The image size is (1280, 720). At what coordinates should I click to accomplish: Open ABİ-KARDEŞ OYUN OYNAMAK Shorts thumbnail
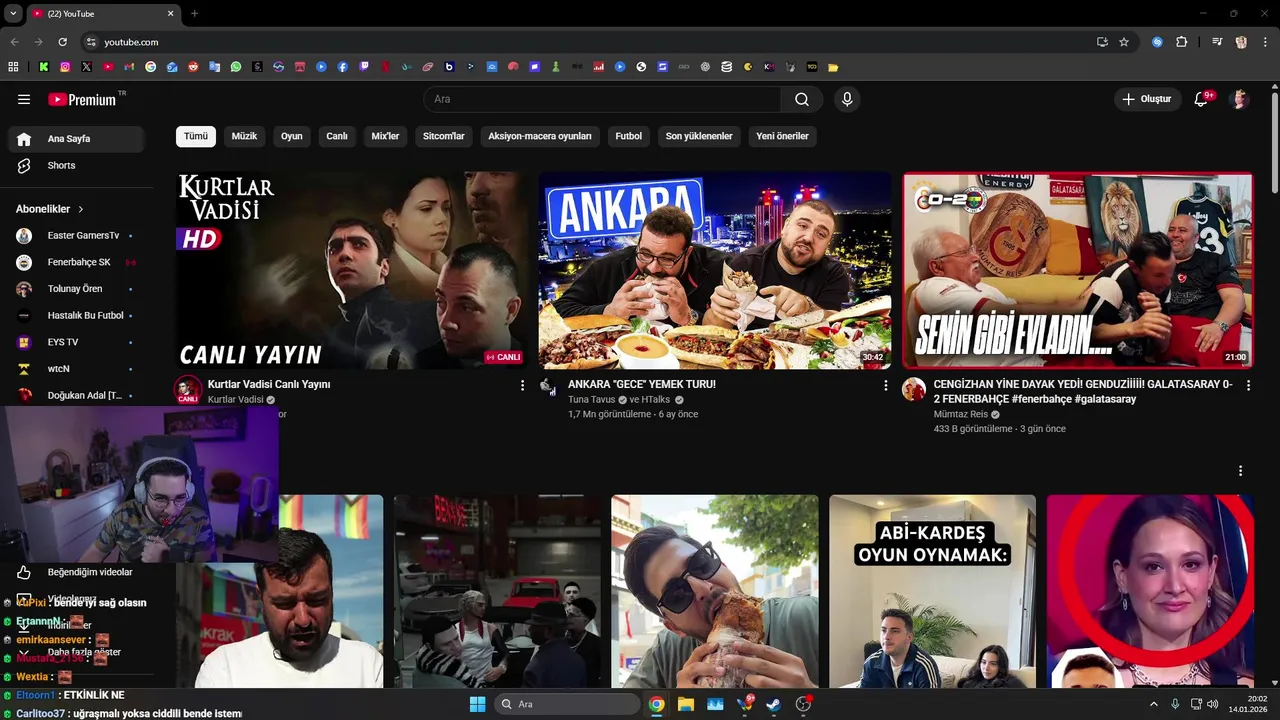click(932, 591)
